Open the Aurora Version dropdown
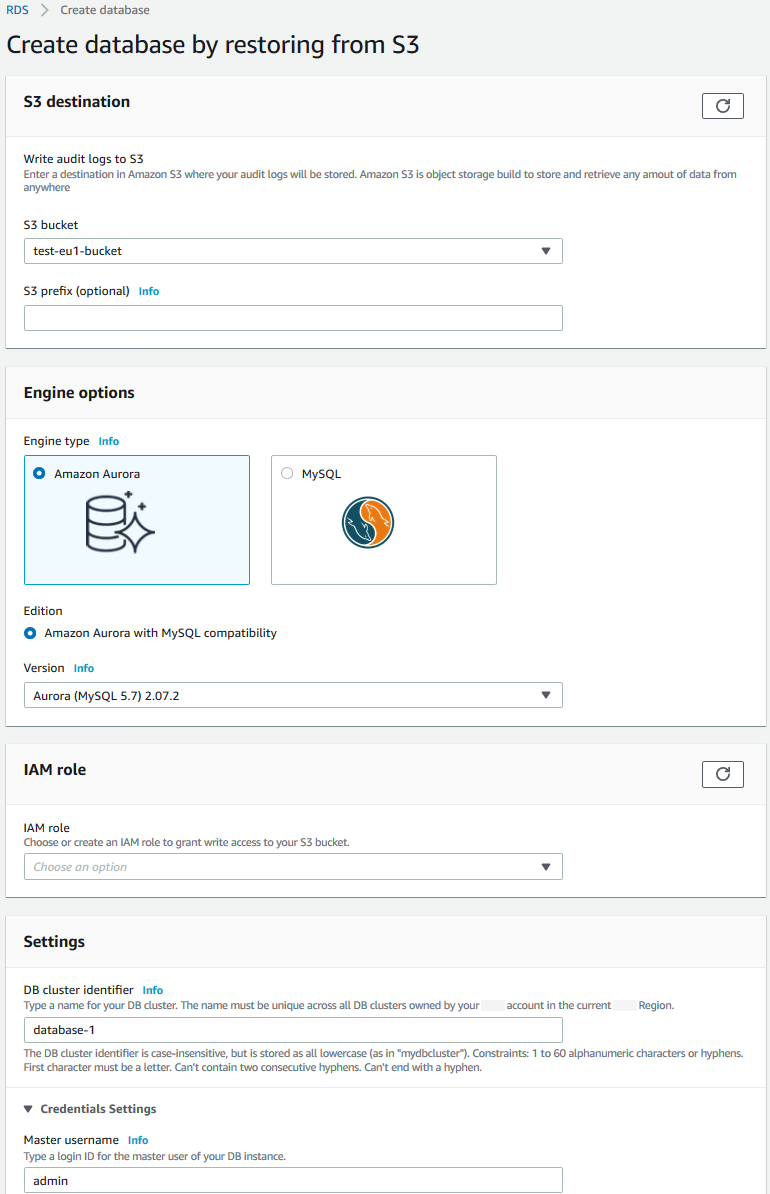The image size is (770, 1194). click(293, 695)
